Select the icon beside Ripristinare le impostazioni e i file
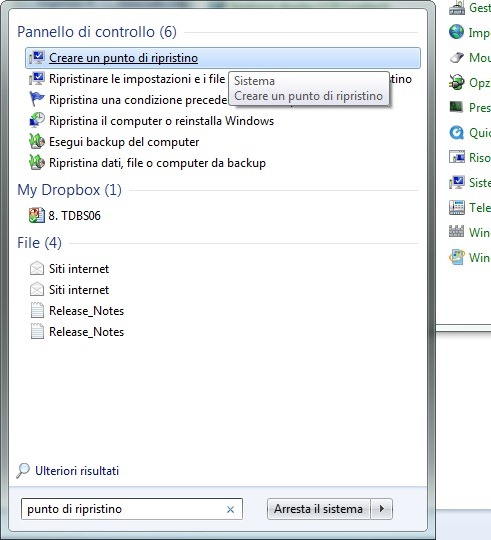Viewport: 491px width, 540px height. coord(36,79)
